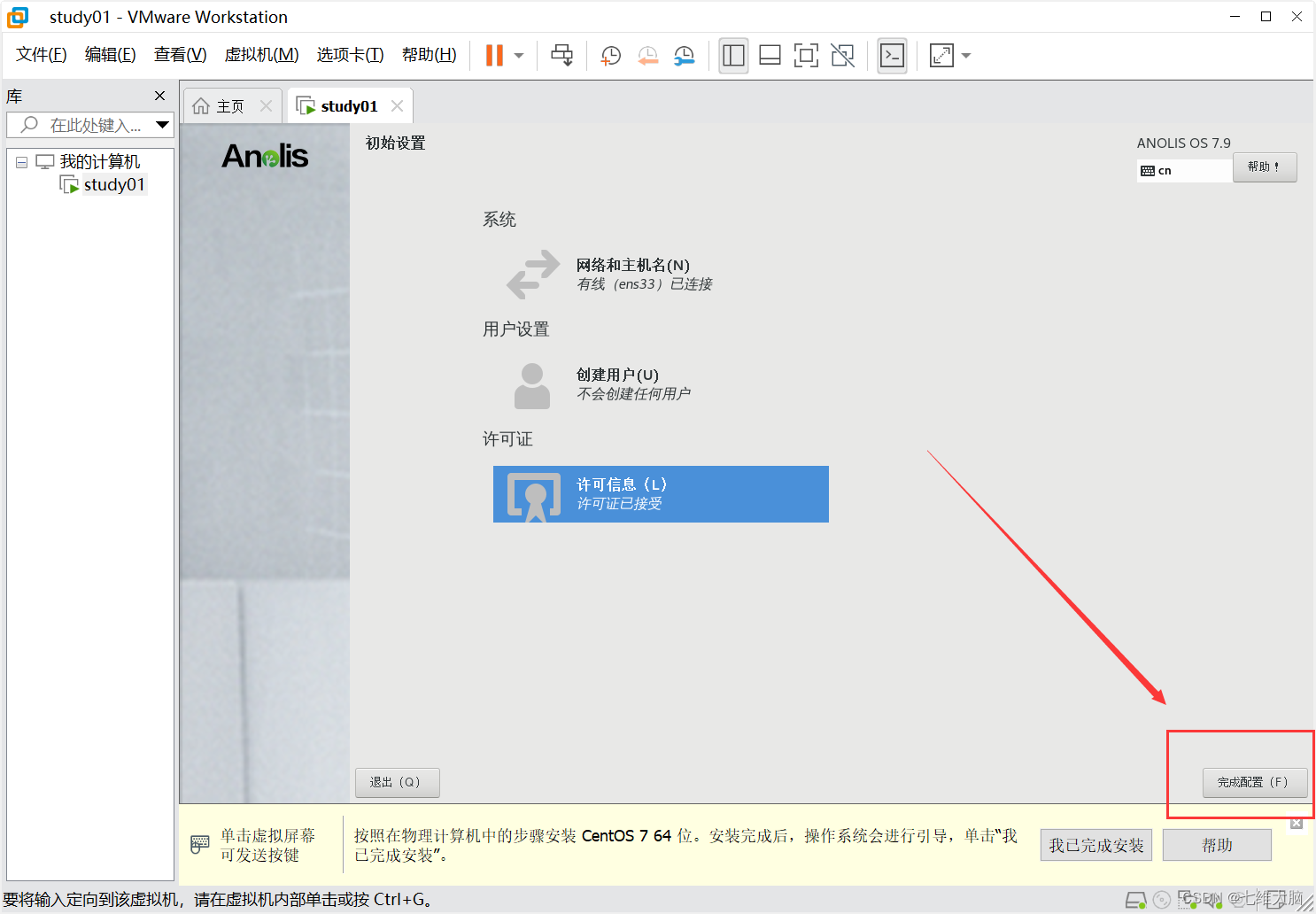The image size is (1316, 914).
Task: Click the 我已完成安装 button
Action: pos(1095,845)
